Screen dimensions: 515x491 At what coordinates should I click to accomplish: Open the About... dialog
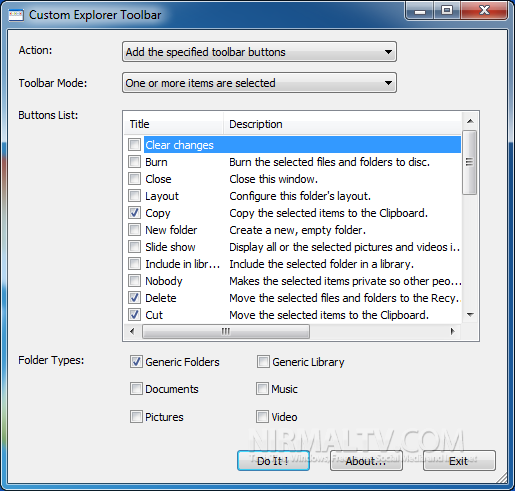pyautogui.click(x=366, y=461)
